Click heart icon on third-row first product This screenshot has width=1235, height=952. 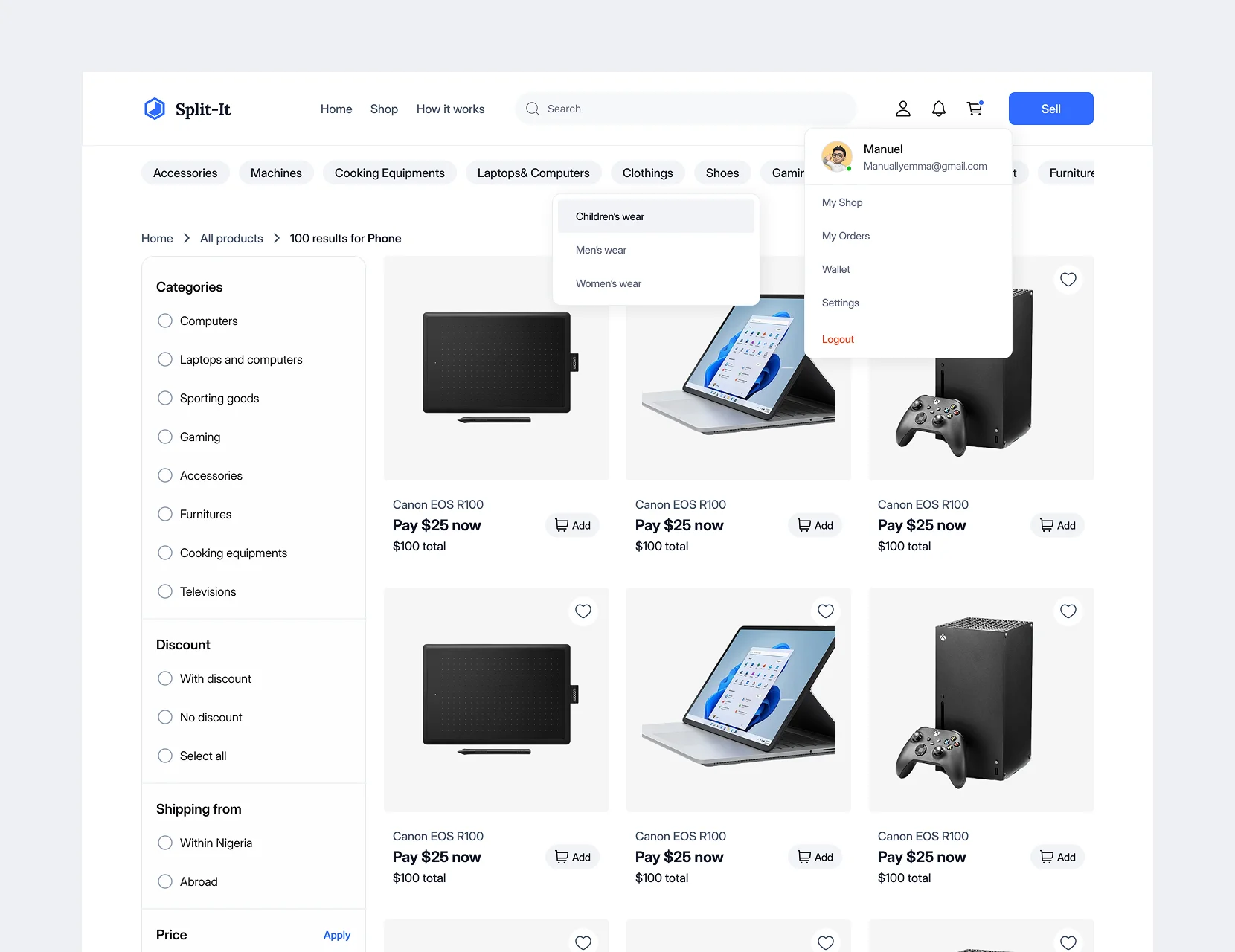point(583,942)
